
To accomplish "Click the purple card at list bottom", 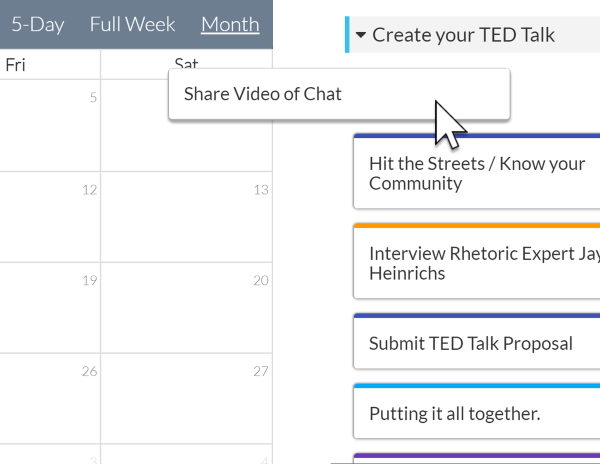I will point(476,458).
